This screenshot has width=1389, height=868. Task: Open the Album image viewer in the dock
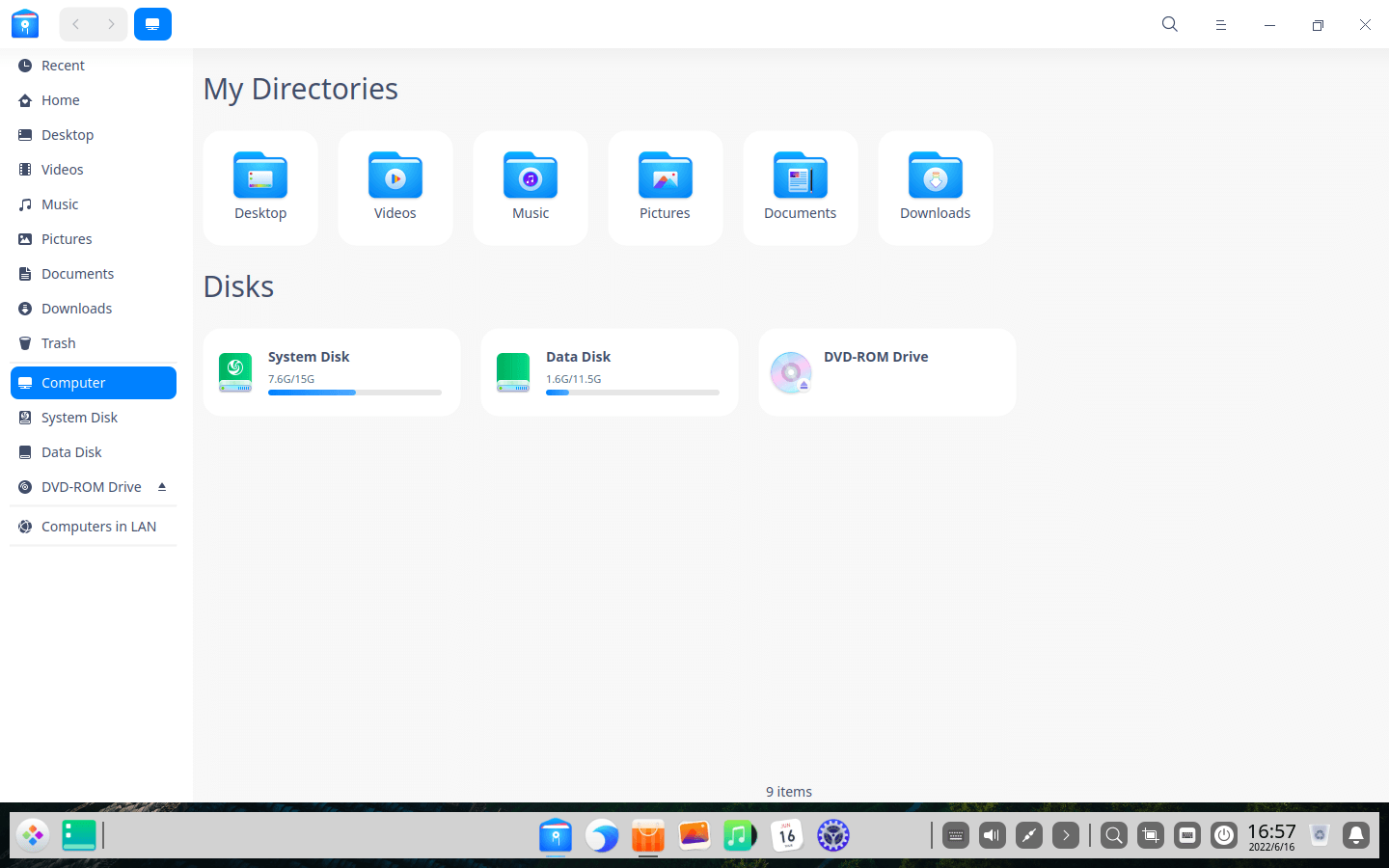694,835
